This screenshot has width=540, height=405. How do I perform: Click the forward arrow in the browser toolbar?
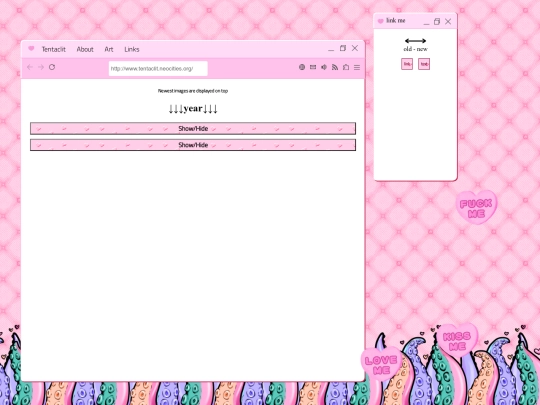(41, 67)
